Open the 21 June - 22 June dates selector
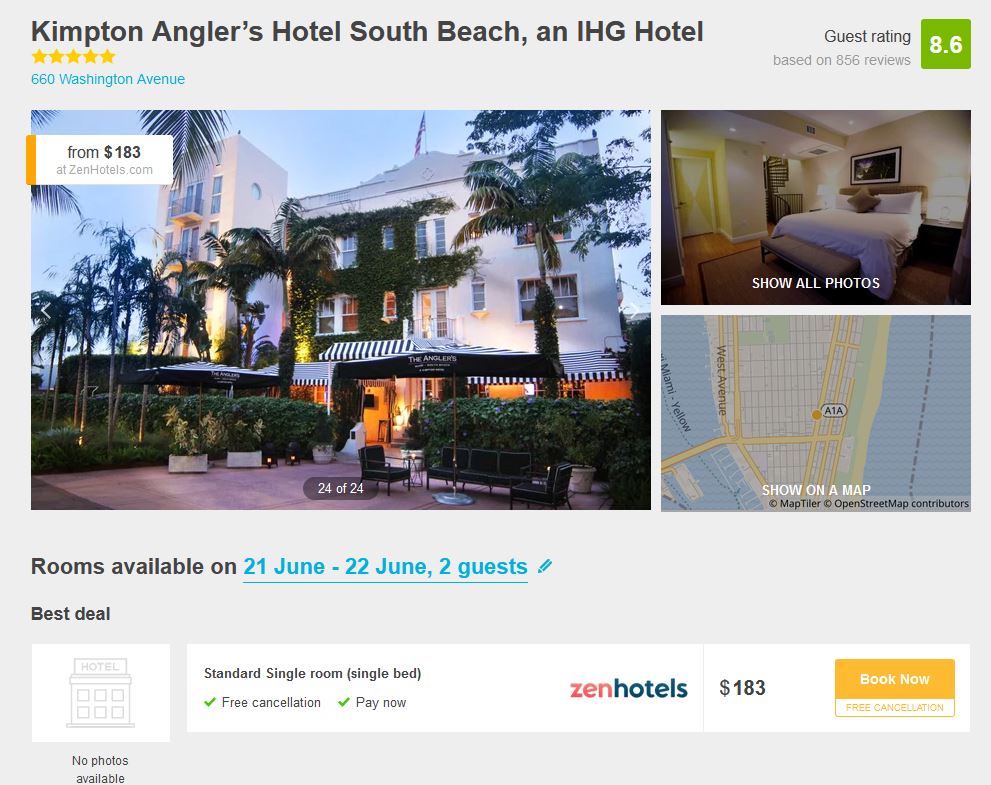This screenshot has height=785, width=991. [x=386, y=566]
